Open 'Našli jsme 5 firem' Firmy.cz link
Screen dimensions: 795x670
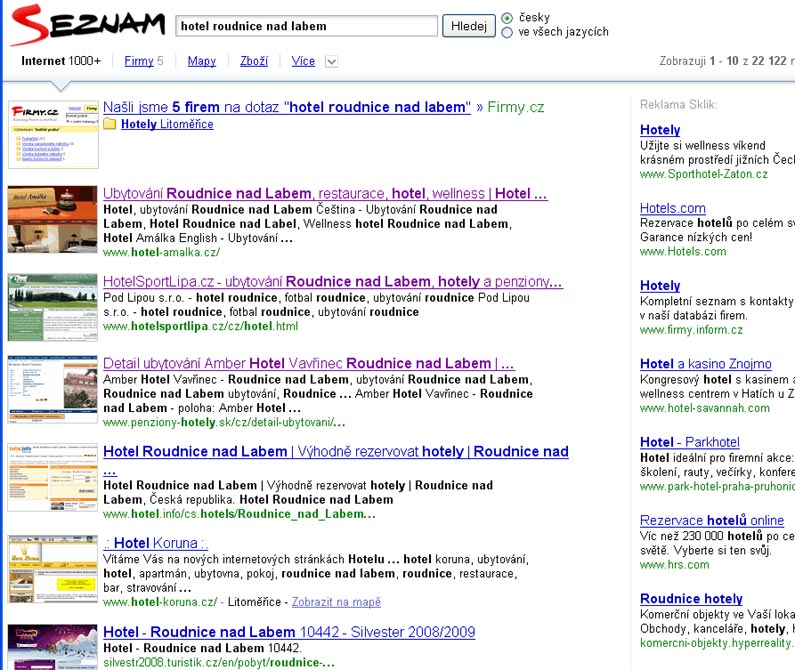coord(286,107)
